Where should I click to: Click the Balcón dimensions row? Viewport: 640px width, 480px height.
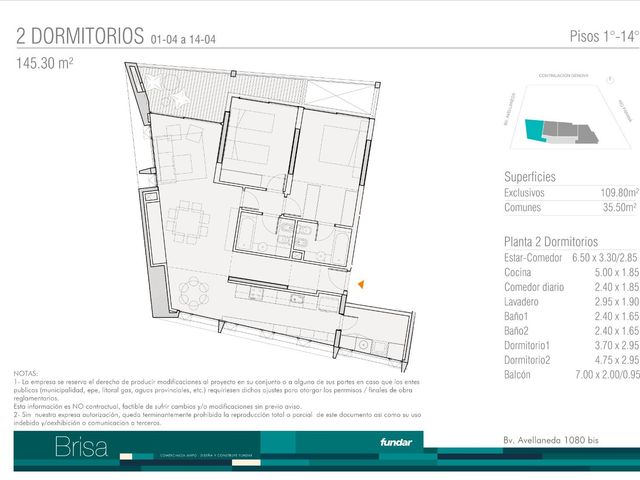click(571, 375)
